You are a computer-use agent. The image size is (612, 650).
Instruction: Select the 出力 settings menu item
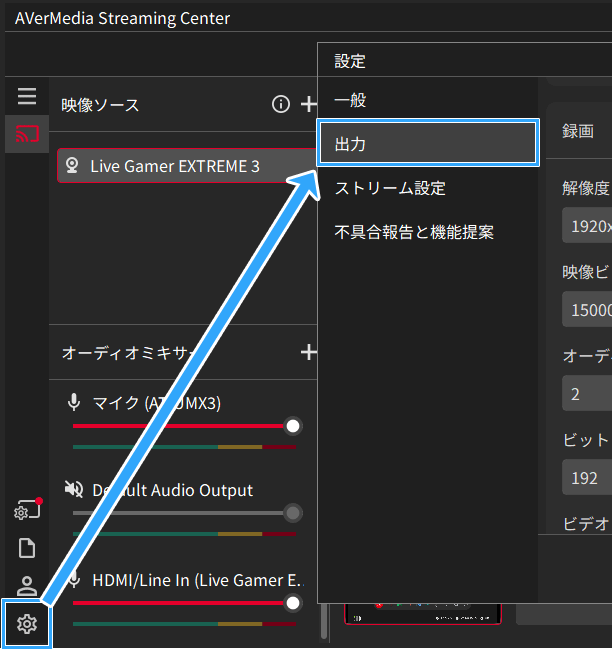coord(428,143)
